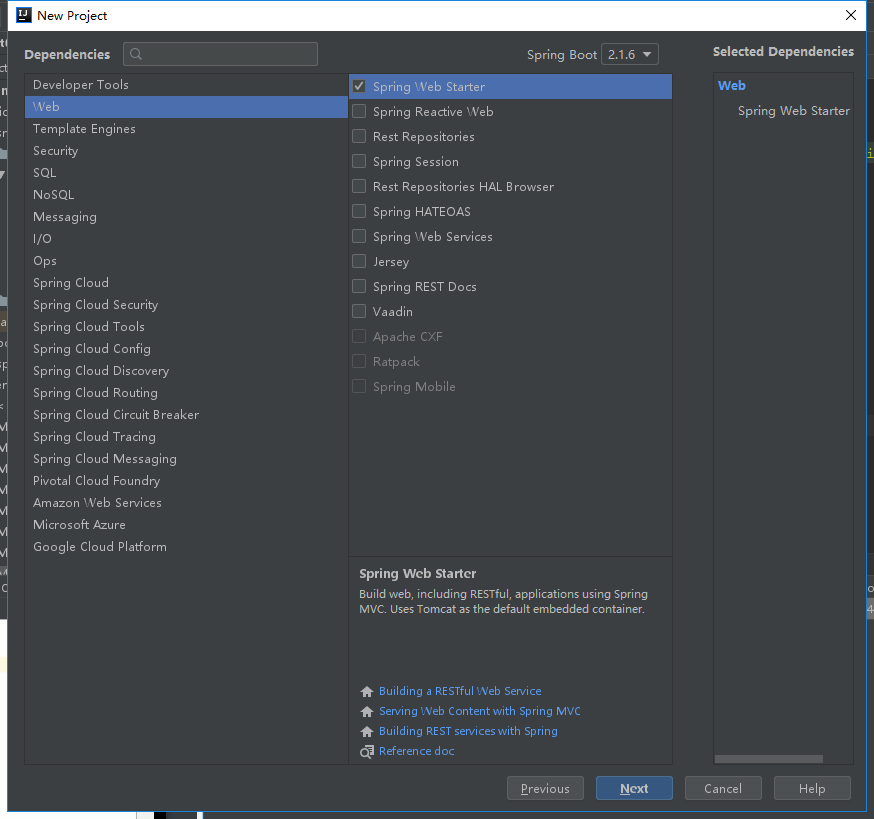
Task: Select the Web category
Action: pos(186,106)
